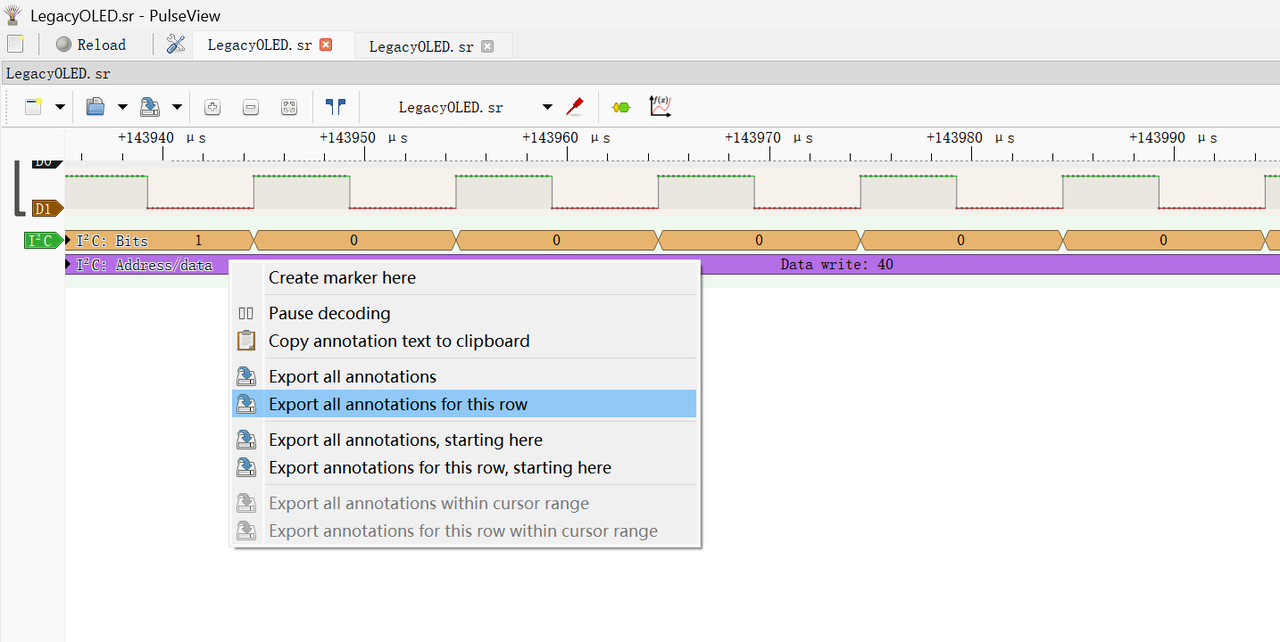
Task: Click the zoom-to-fit toolbar icon
Action: pos(289,107)
